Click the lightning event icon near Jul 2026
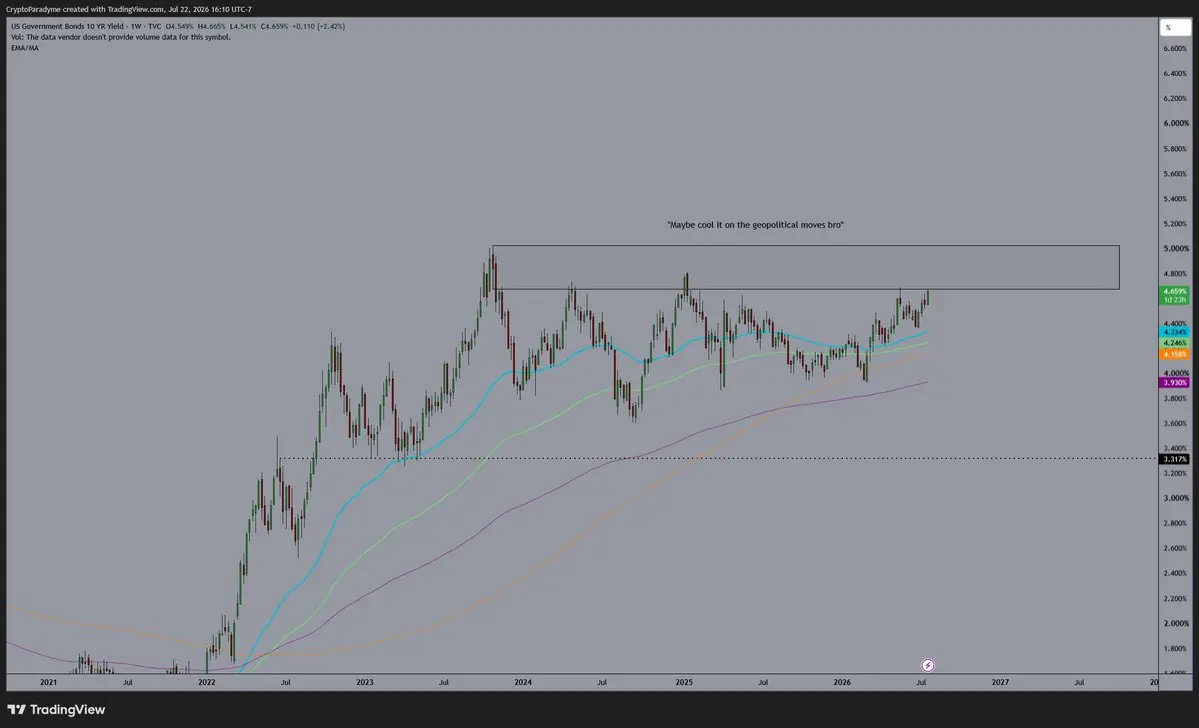Viewport: 1199px width, 728px height. tap(928, 665)
